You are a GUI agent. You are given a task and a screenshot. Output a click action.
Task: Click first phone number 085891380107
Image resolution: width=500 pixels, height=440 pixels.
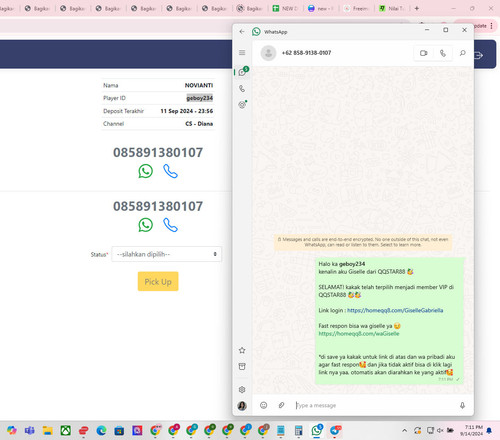158,153
